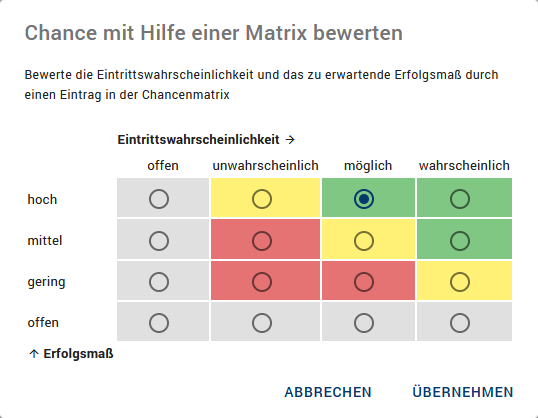This screenshot has height=418, width=538.
Task: Pick offen Erfolgsmaß with unwahrscheinlich radio
Action: tap(262, 323)
